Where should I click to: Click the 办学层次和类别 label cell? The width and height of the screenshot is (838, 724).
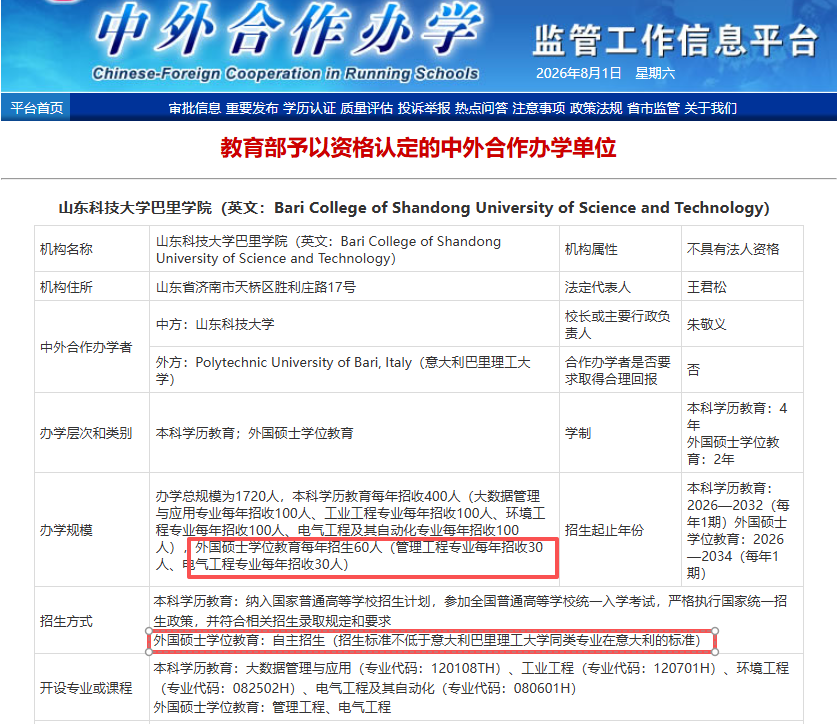coord(92,433)
